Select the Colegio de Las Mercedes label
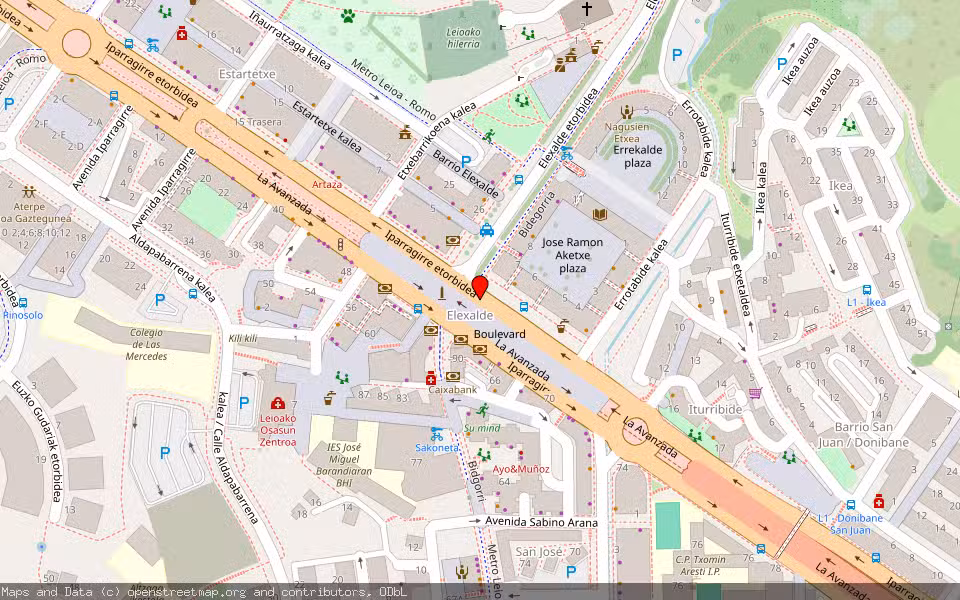The height and width of the screenshot is (600, 960). coord(146,344)
